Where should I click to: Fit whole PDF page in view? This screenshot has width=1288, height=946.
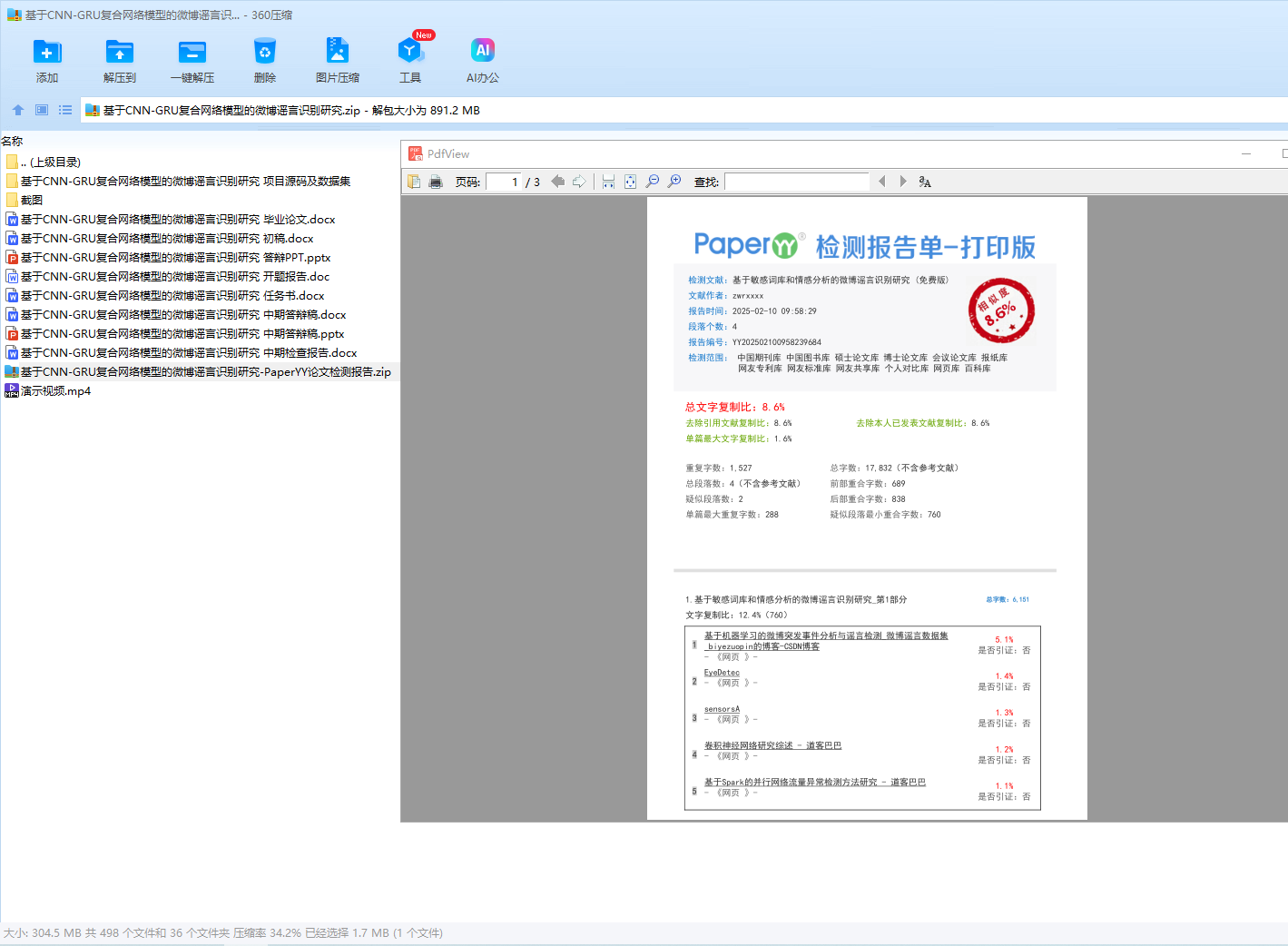pos(630,182)
